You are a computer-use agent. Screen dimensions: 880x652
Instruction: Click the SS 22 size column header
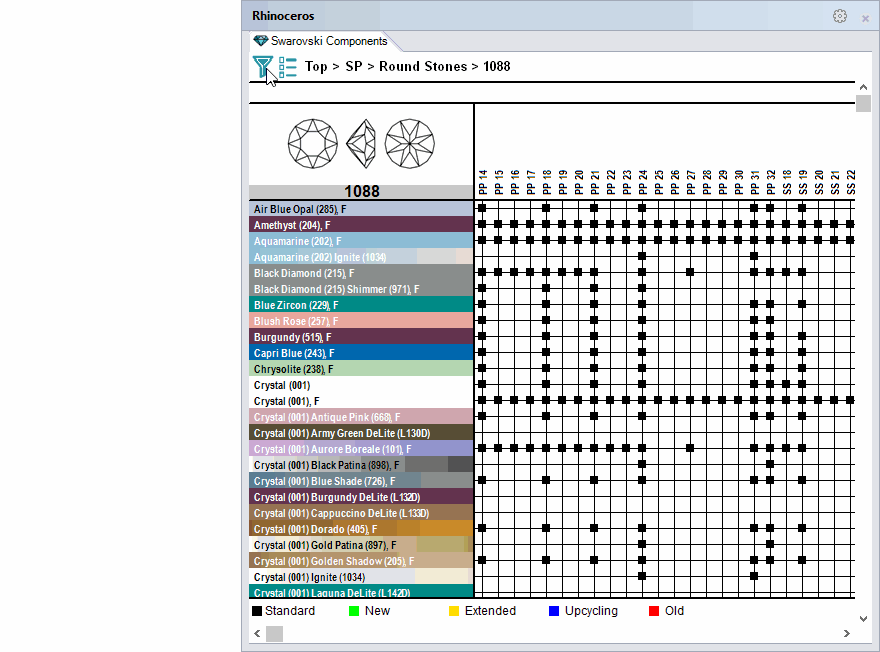point(851,182)
